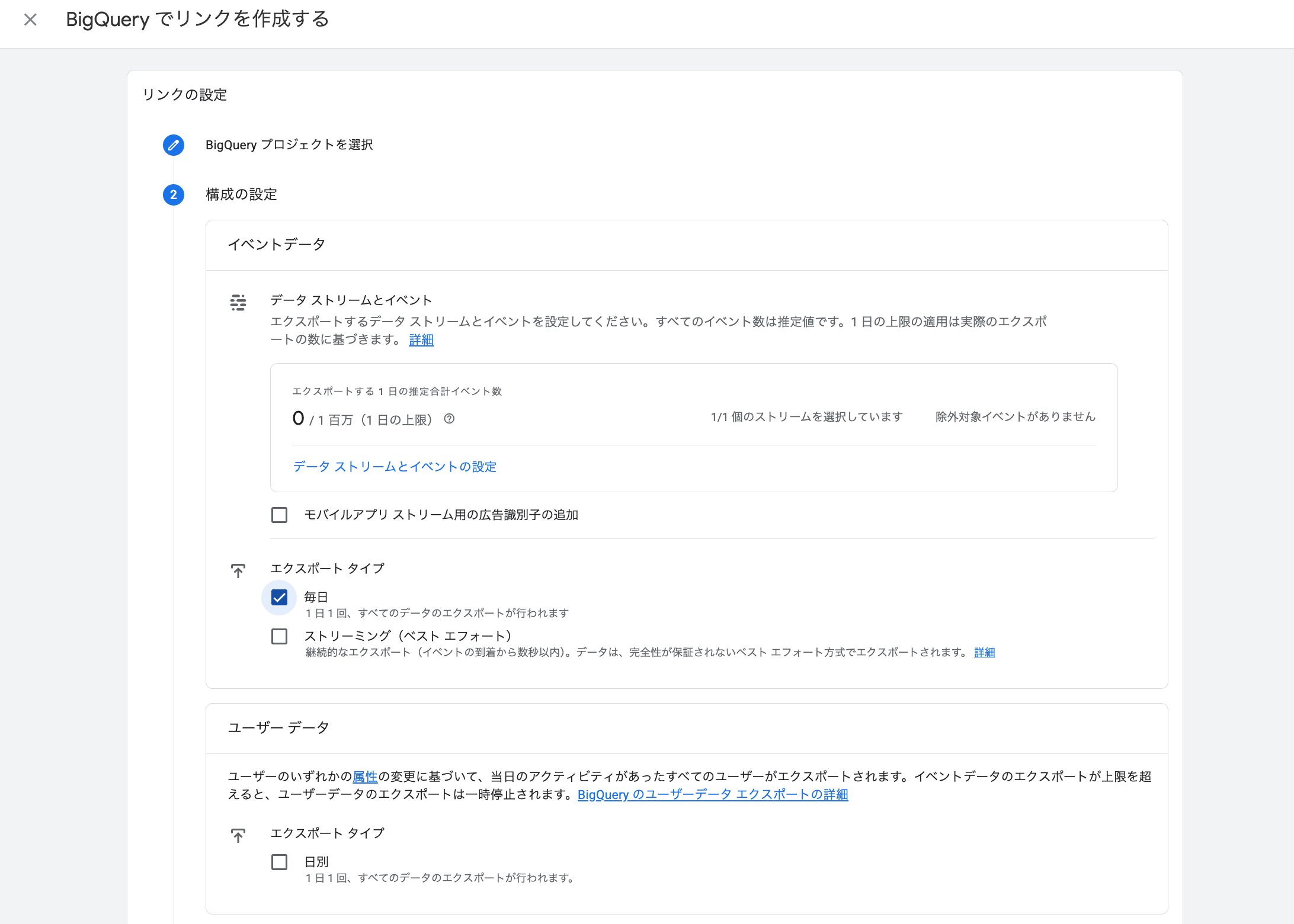Open the 属性 link in user data text
This screenshot has width=1294, height=924.
tap(365, 777)
